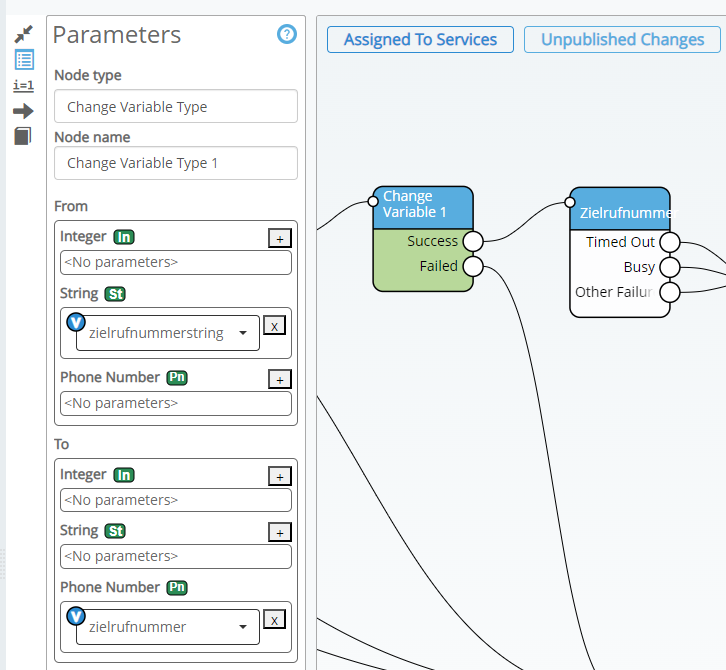Add a Phone Number parameter under From
Screen dimensions: 726x670
point(280,379)
